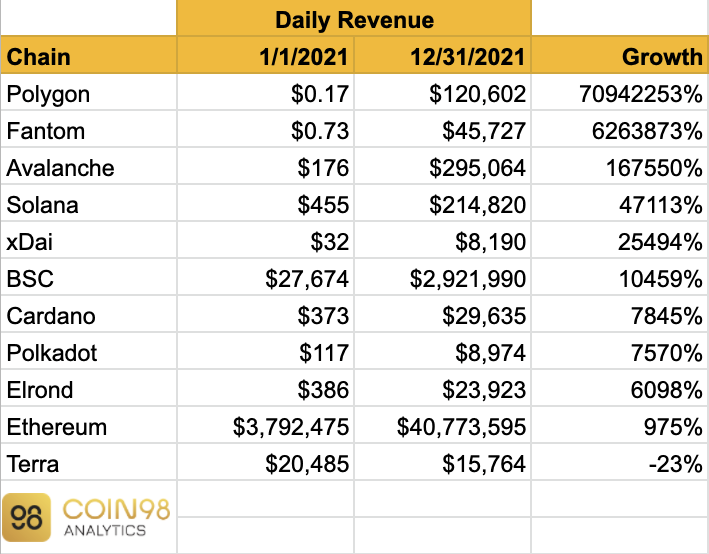Select the 7570% growth cell
The height and width of the screenshot is (554, 709).
coord(619,351)
